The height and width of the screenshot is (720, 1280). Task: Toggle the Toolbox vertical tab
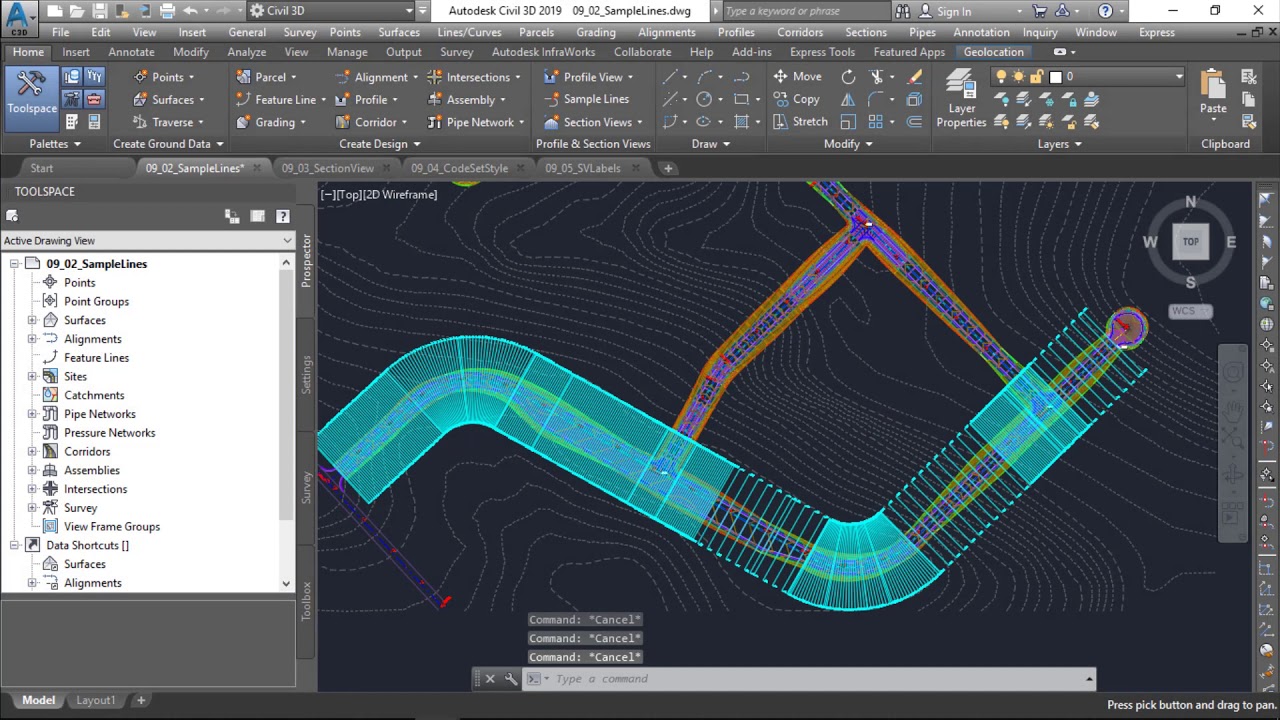(x=306, y=600)
